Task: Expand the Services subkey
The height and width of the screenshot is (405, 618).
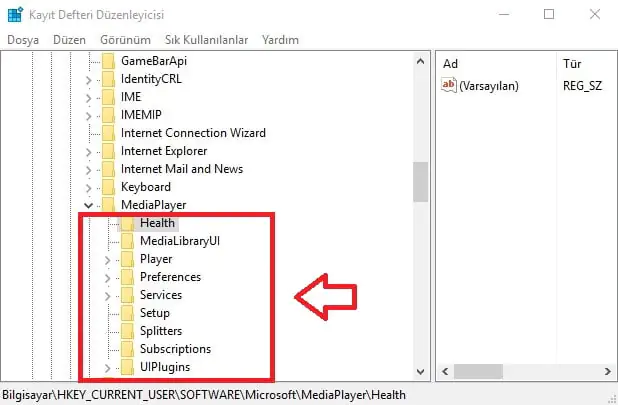Action: click(108, 296)
